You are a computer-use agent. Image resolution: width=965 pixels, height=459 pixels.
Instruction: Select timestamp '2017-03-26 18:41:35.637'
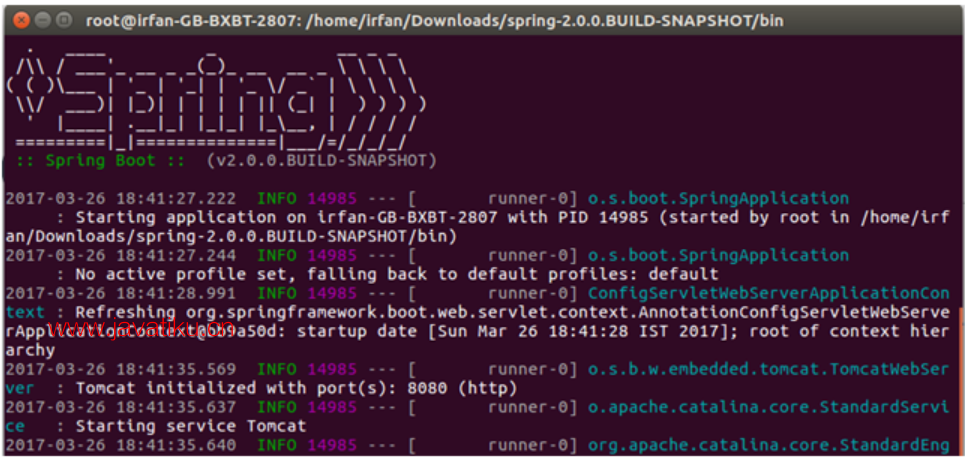(121, 407)
